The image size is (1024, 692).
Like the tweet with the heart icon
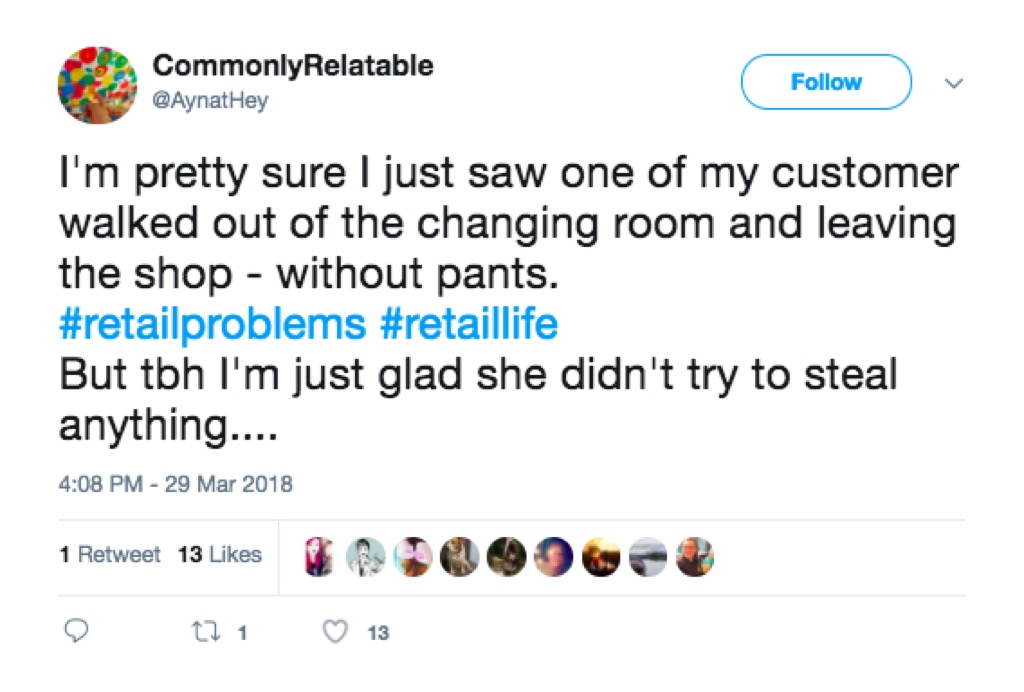click(x=338, y=632)
